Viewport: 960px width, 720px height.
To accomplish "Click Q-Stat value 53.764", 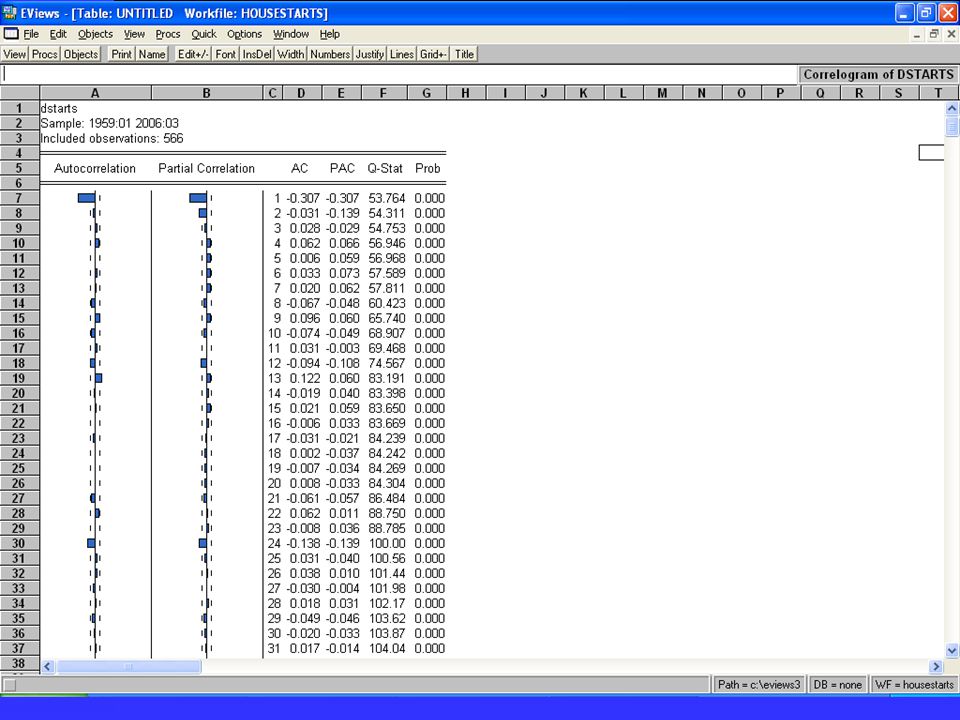I will 387,198.
